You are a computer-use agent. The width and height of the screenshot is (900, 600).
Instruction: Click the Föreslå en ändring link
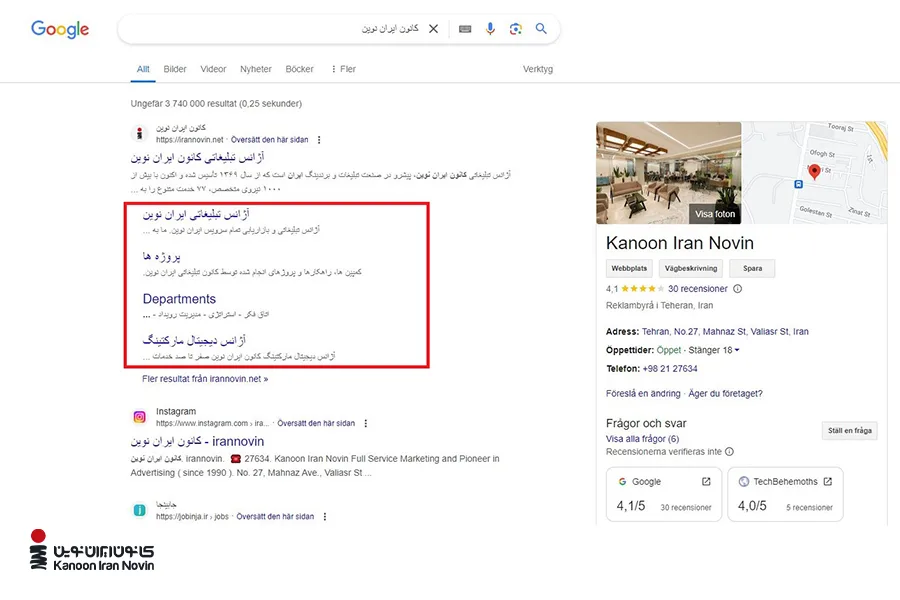pos(643,393)
